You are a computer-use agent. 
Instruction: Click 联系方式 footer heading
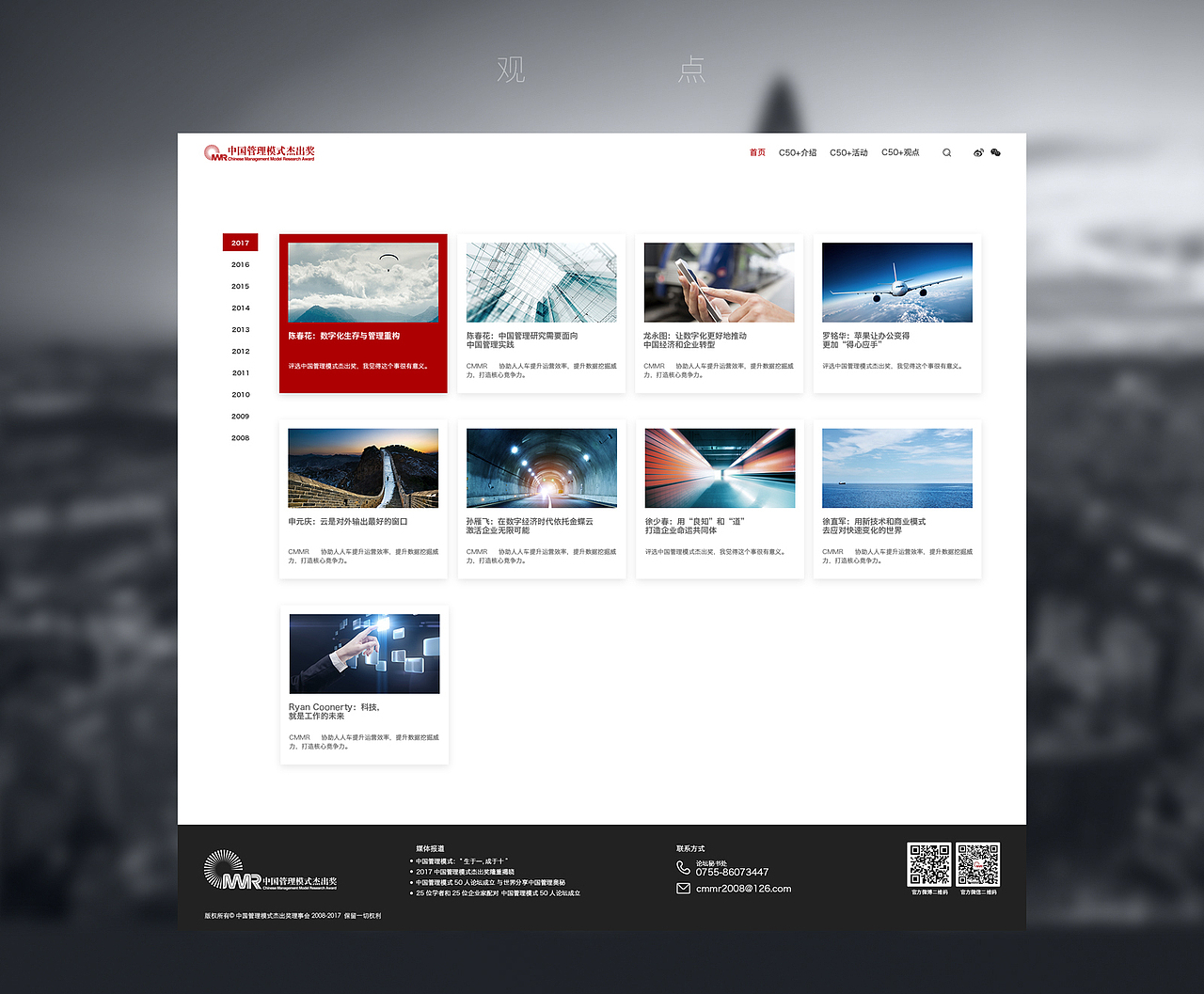point(690,848)
